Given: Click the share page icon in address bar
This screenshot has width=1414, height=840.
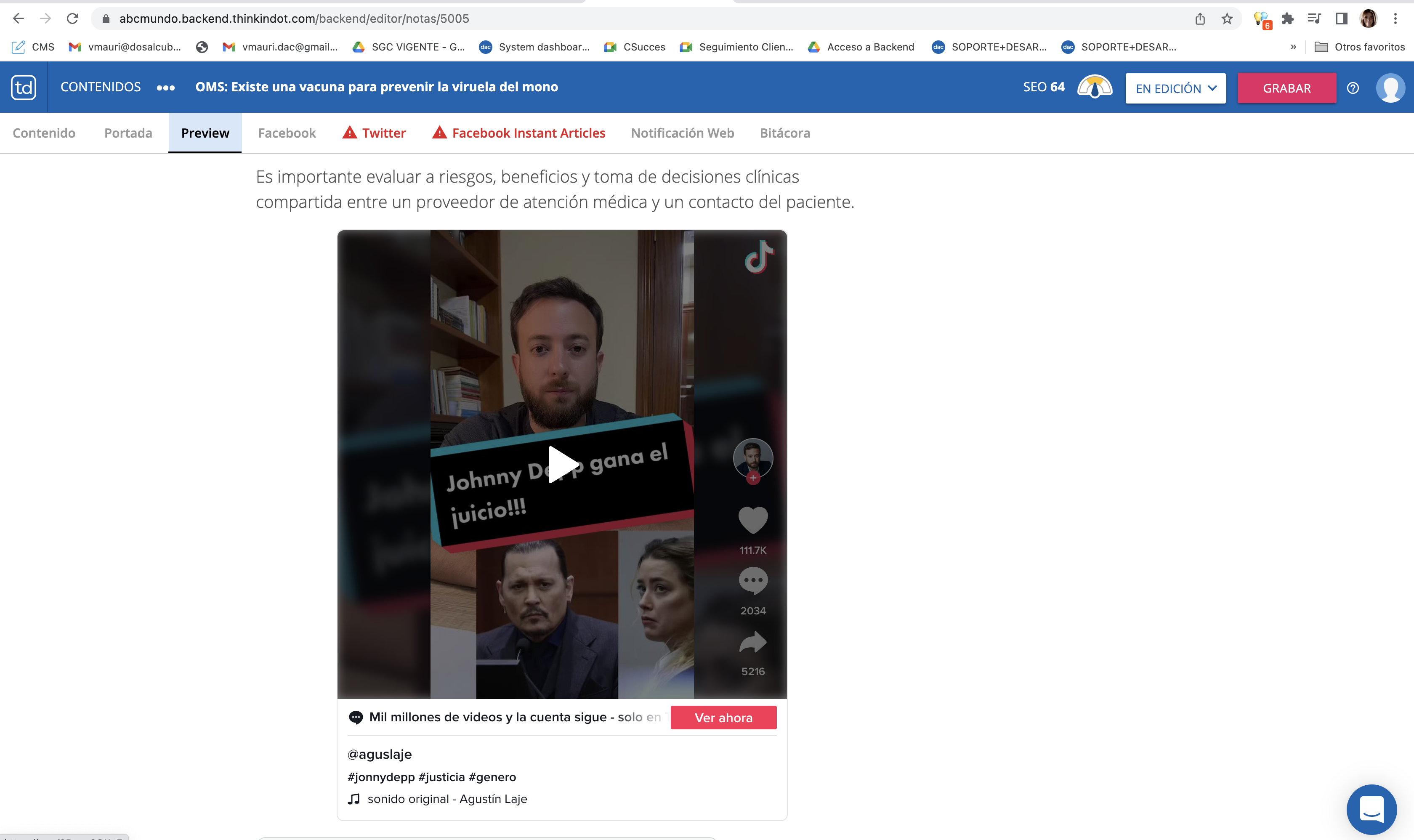Looking at the screenshot, I should point(1200,19).
